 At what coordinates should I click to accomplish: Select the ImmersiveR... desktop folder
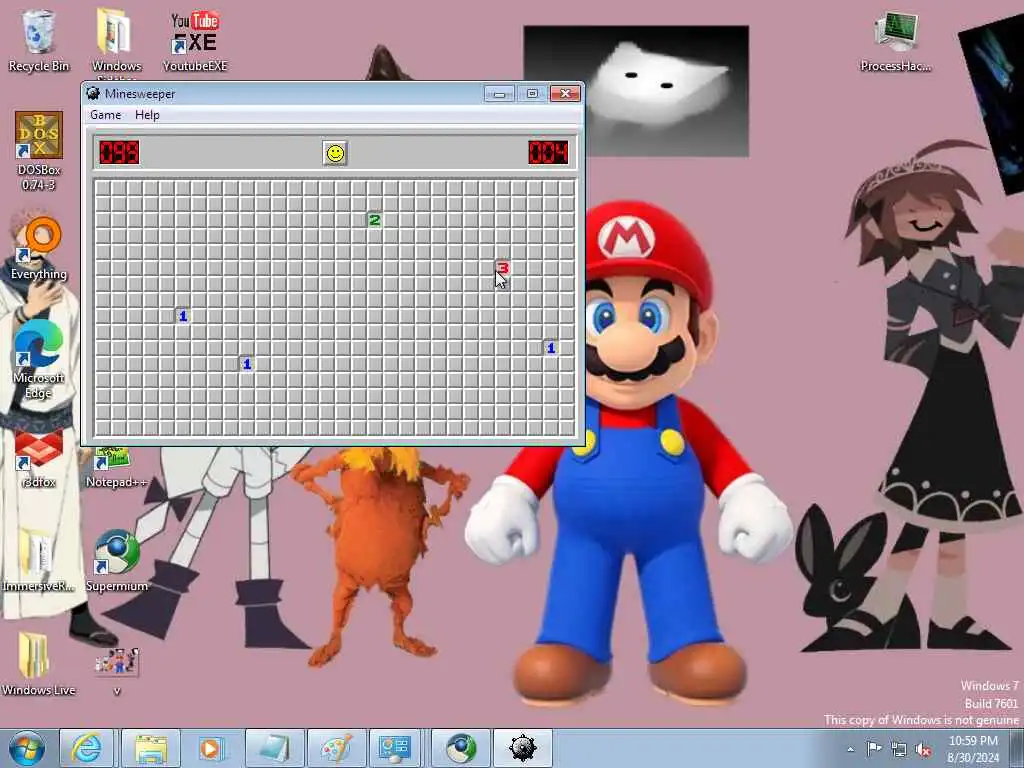(39, 560)
